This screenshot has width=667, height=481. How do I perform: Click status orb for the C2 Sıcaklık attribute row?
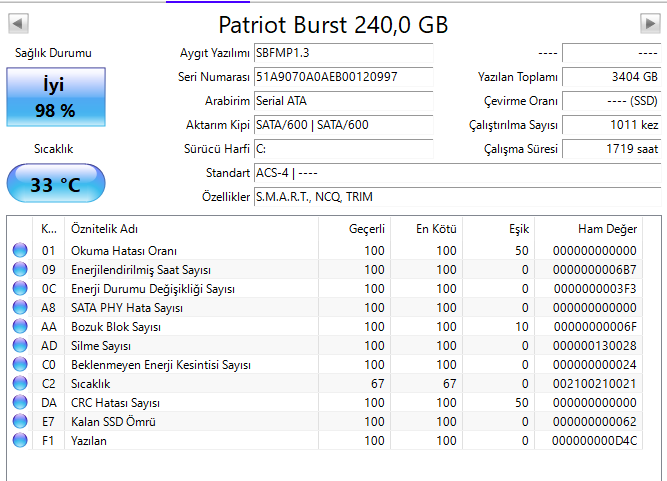click(x=20, y=383)
